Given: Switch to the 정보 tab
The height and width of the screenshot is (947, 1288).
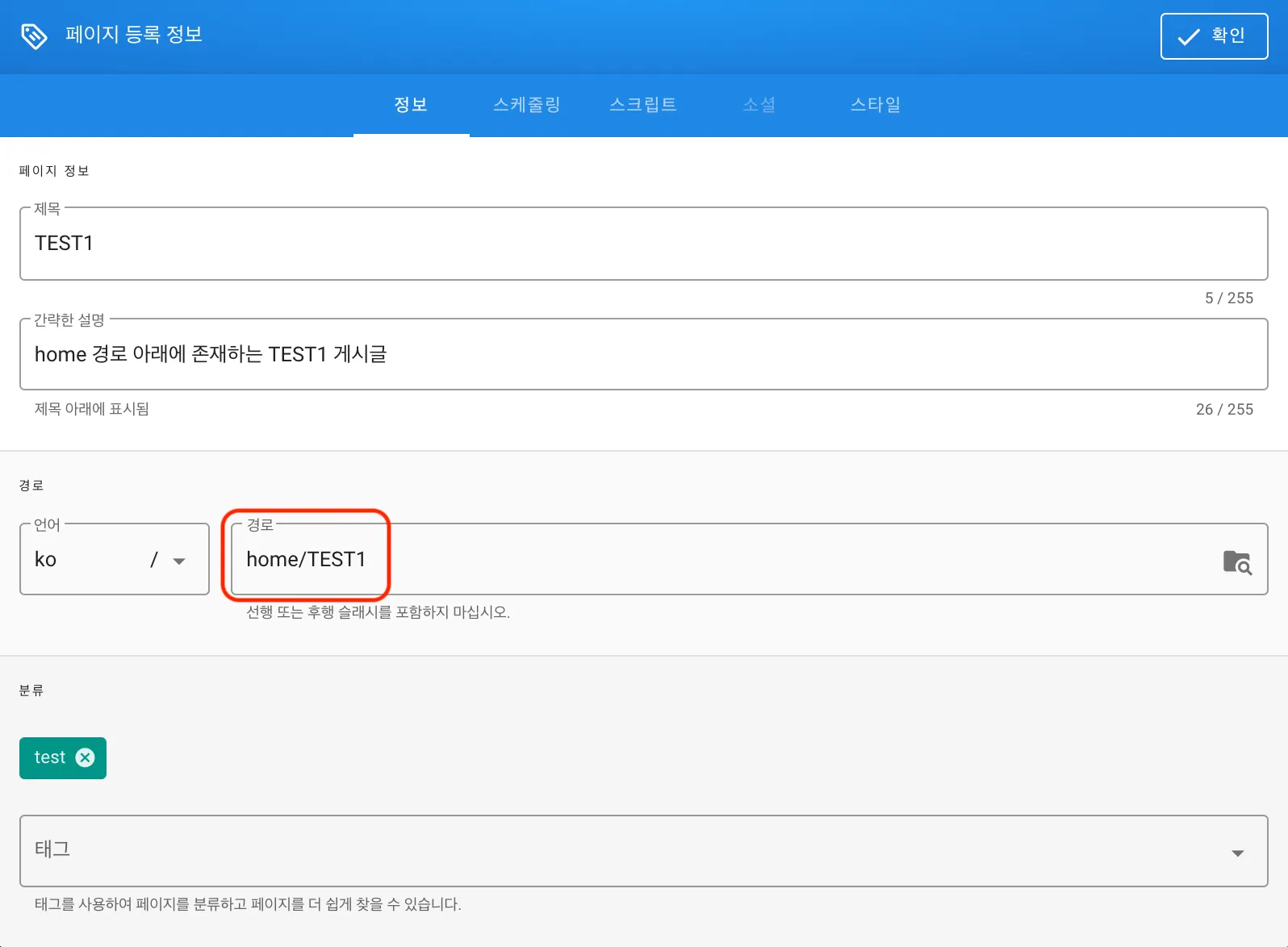Looking at the screenshot, I should pos(411,105).
